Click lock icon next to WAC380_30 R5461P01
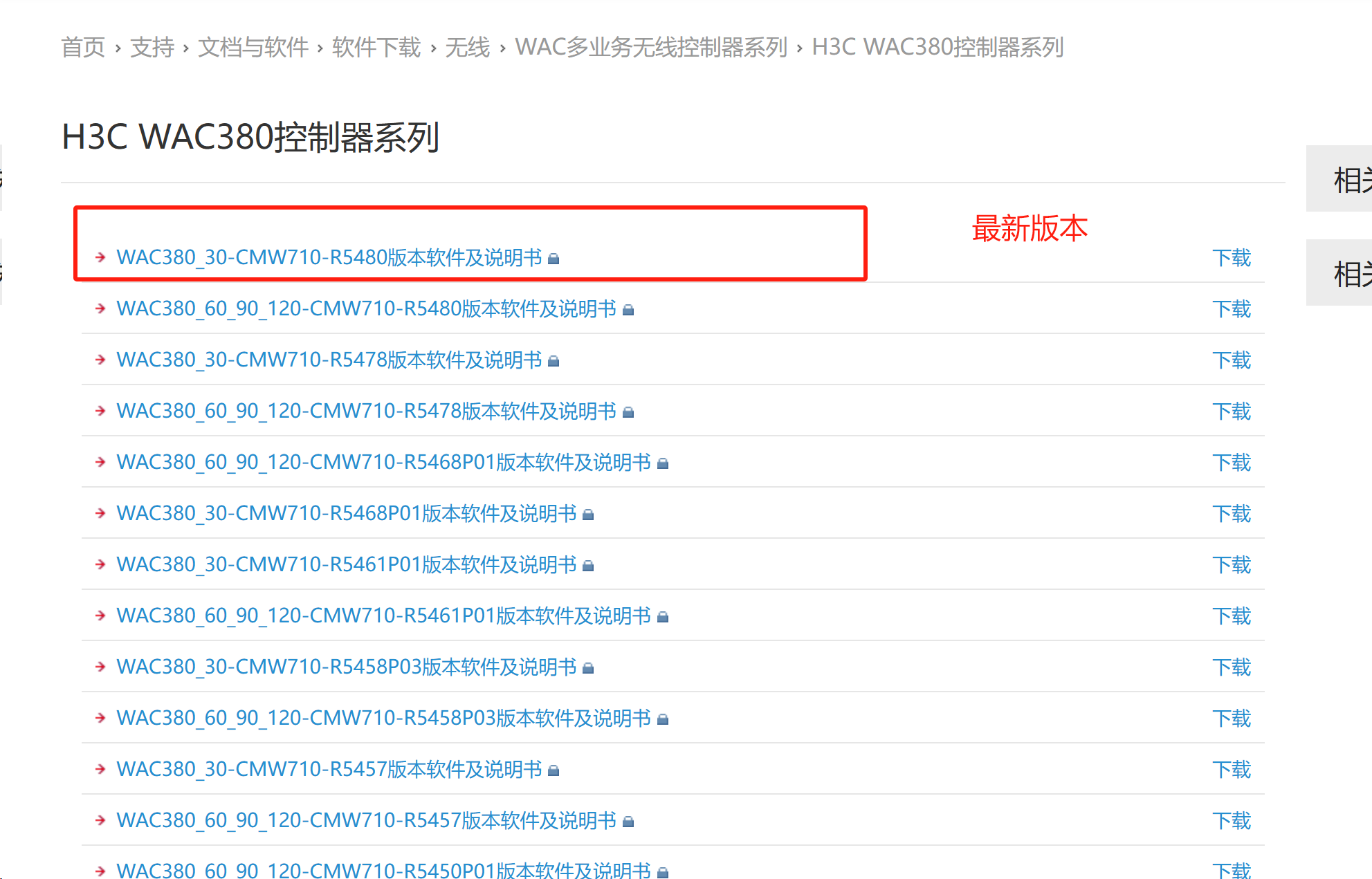 [x=588, y=566]
